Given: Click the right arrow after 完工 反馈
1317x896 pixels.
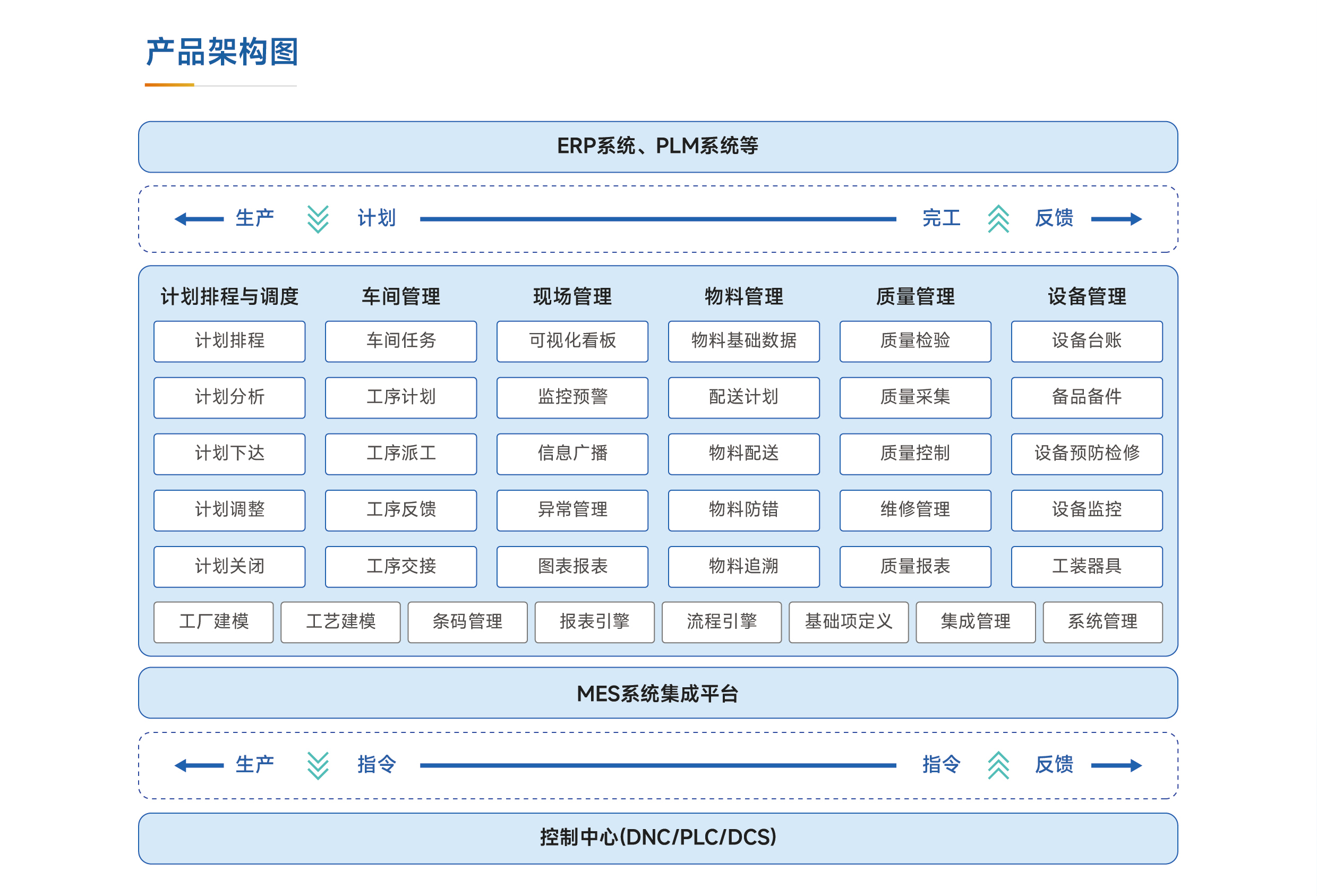Looking at the screenshot, I should coord(1116,219).
